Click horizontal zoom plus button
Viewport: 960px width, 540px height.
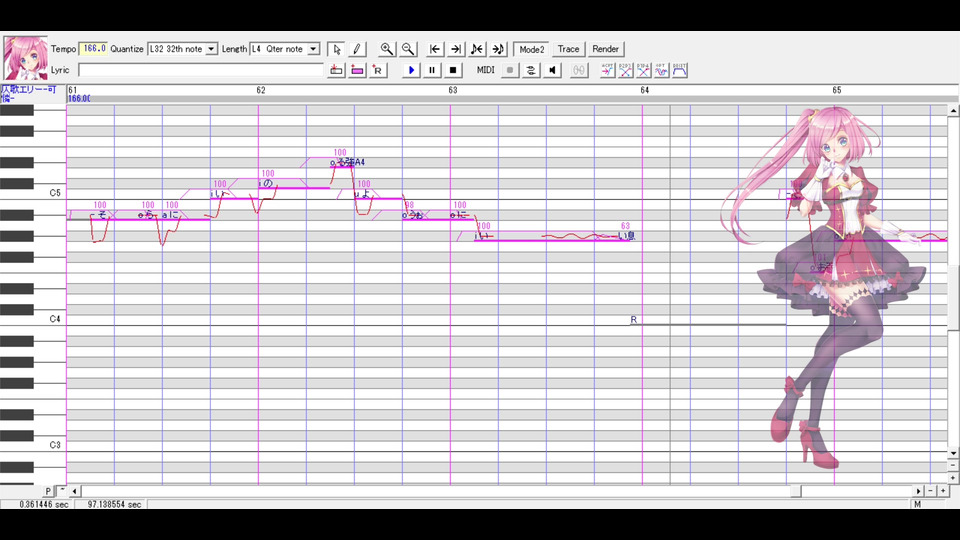[943, 491]
